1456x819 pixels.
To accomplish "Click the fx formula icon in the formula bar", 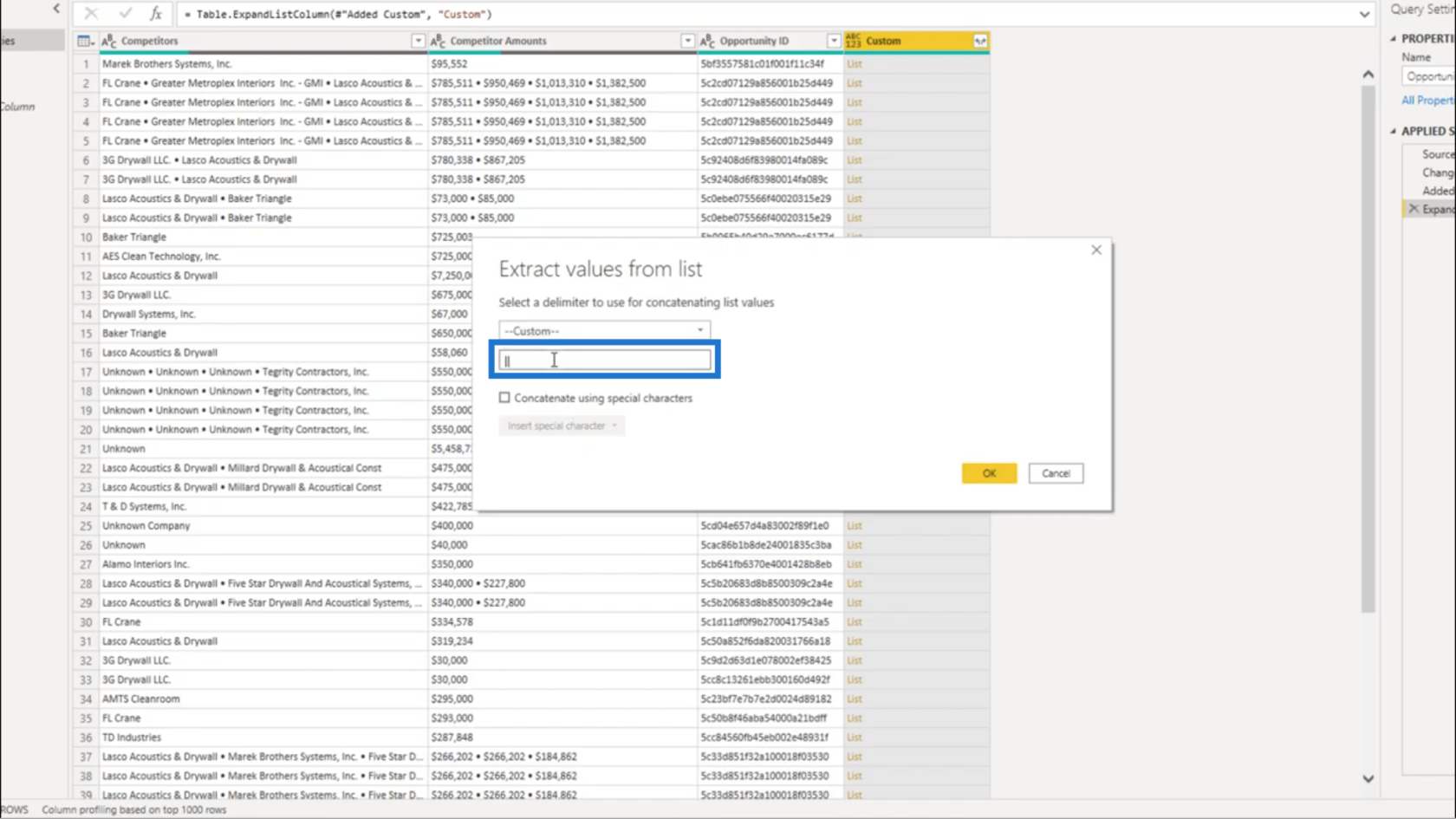I will [156, 13].
